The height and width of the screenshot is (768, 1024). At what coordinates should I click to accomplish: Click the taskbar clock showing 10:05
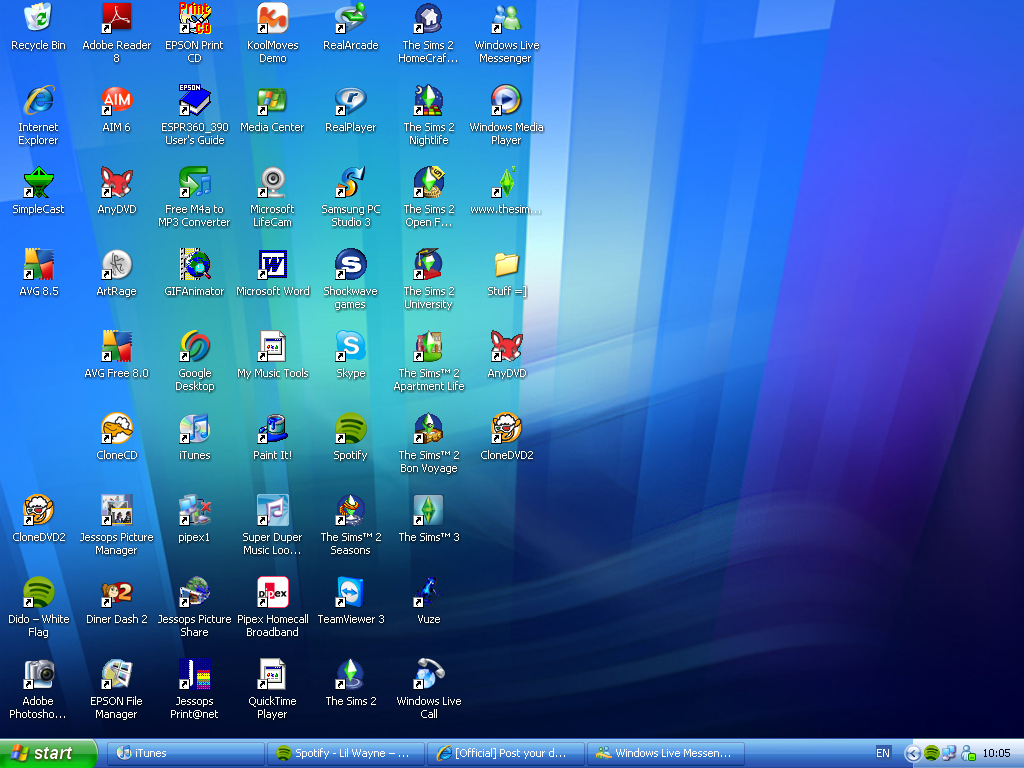[x=996, y=753]
